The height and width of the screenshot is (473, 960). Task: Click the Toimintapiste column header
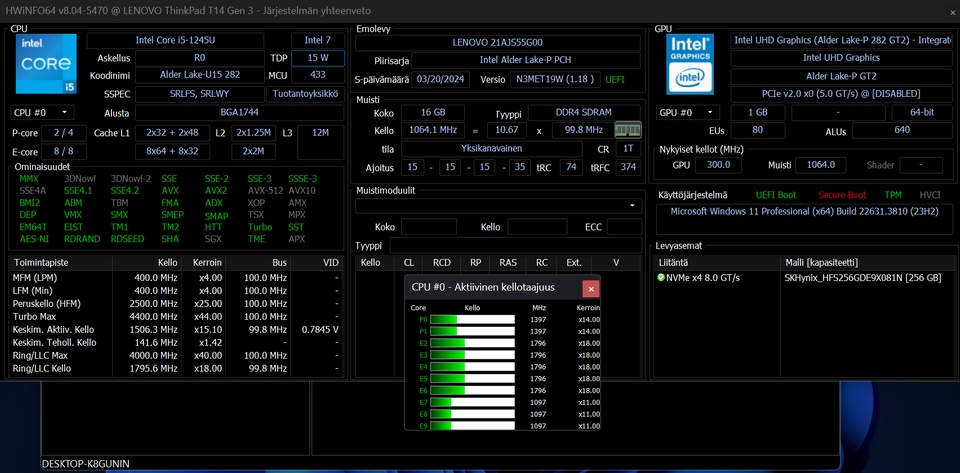pos(42,262)
